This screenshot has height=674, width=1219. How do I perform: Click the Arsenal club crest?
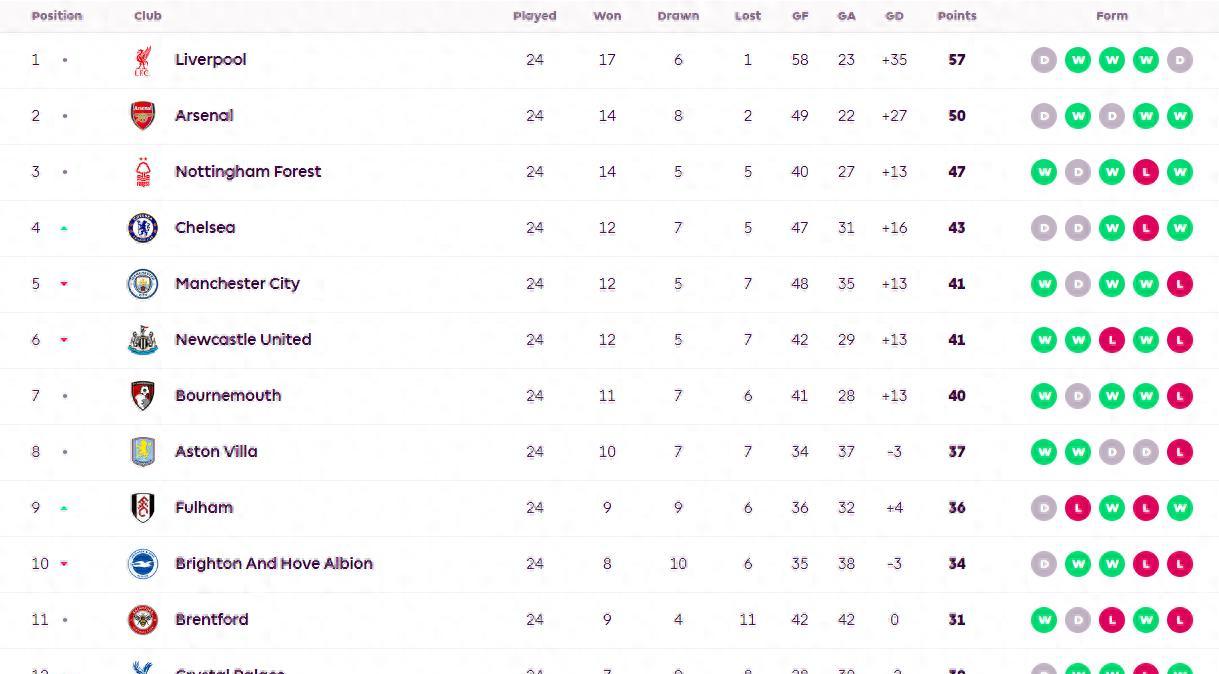click(143, 116)
